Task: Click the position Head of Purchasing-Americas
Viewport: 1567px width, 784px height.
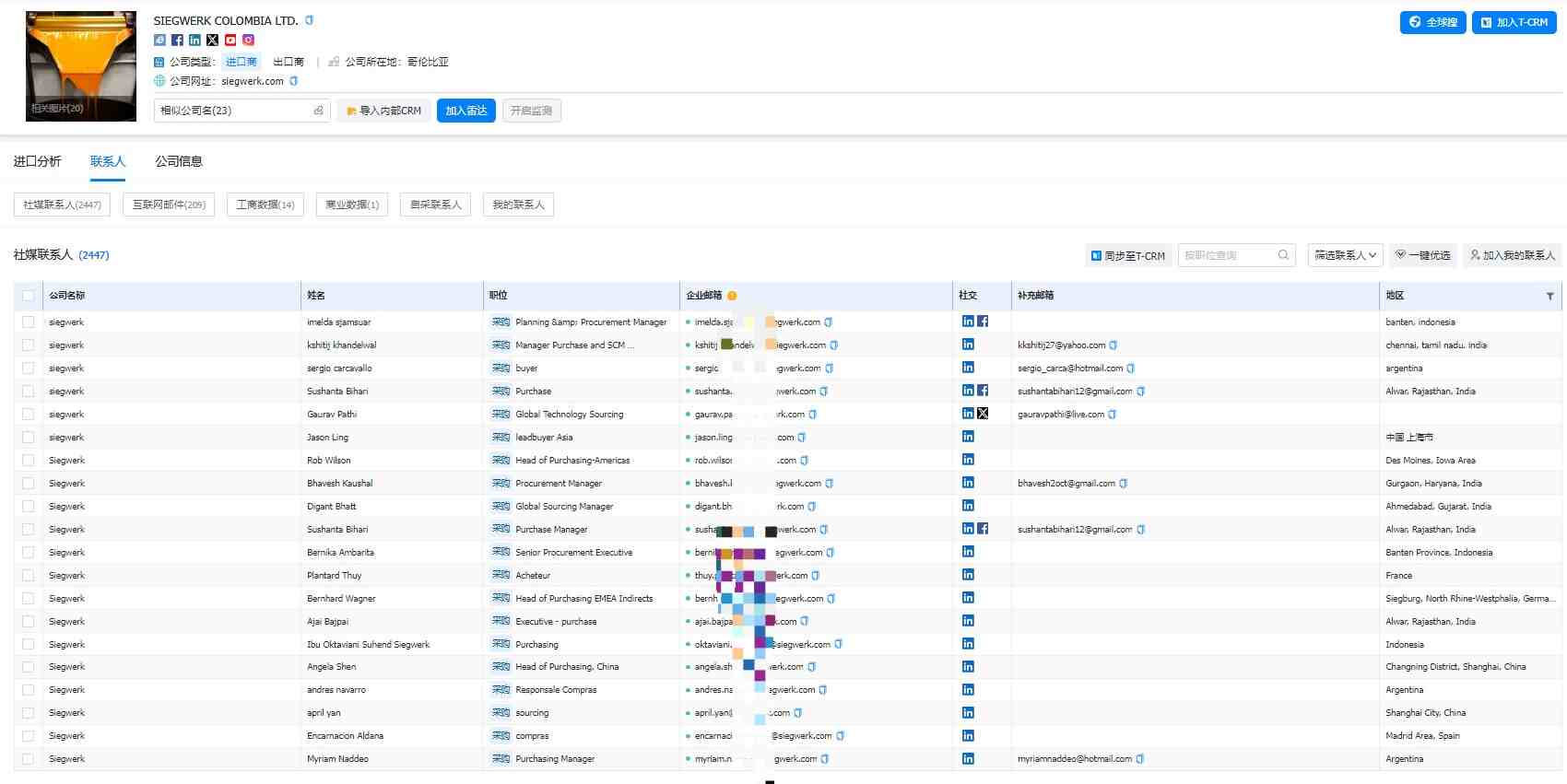Action: coord(572,461)
